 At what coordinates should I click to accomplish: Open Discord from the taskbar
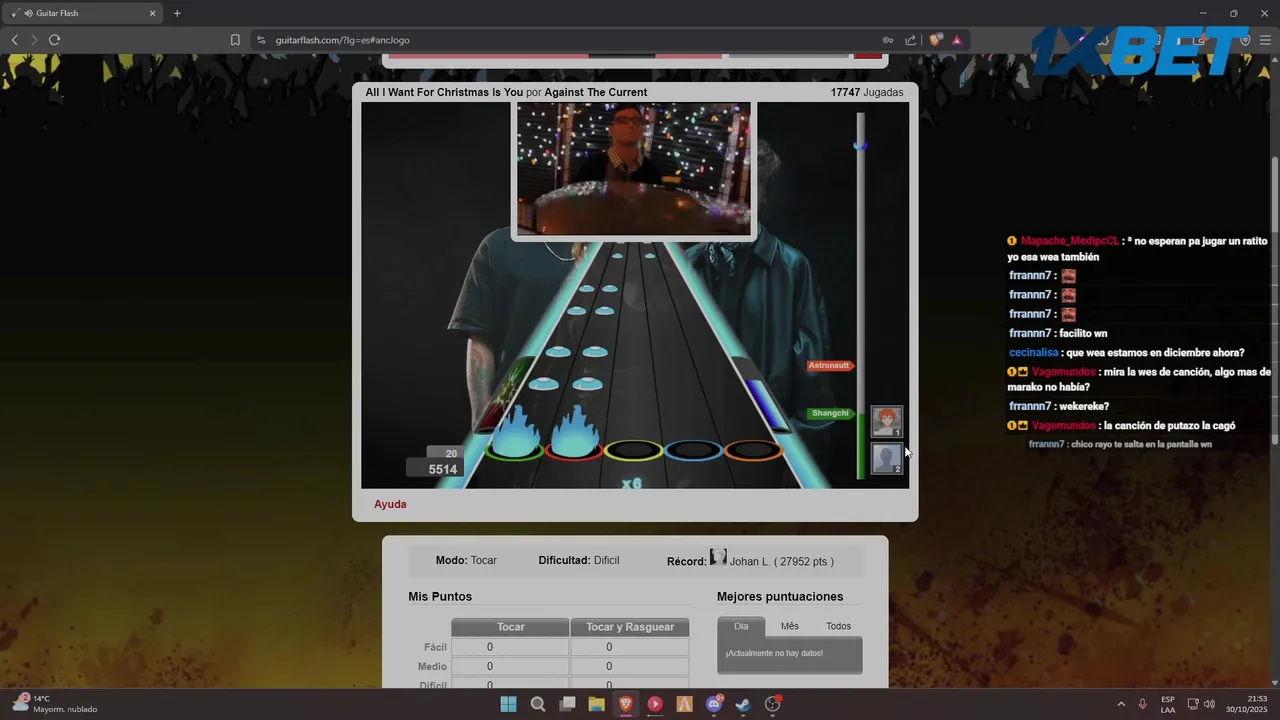point(714,704)
